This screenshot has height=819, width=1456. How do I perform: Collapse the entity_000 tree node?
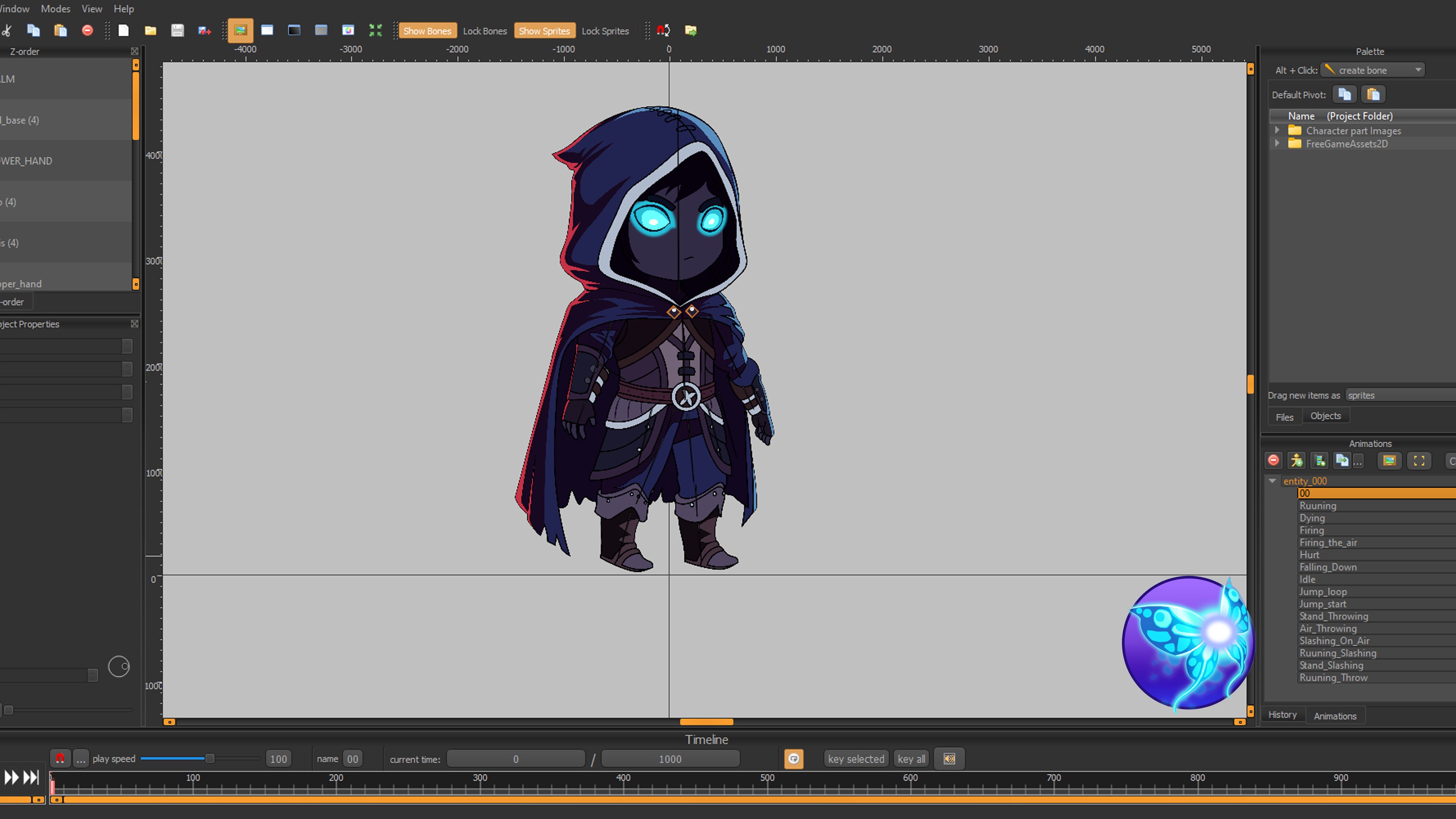coord(1272,481)
